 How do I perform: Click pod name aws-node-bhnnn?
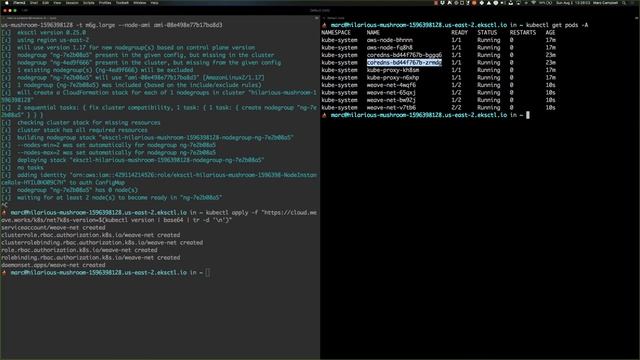[x=389, y=40]
